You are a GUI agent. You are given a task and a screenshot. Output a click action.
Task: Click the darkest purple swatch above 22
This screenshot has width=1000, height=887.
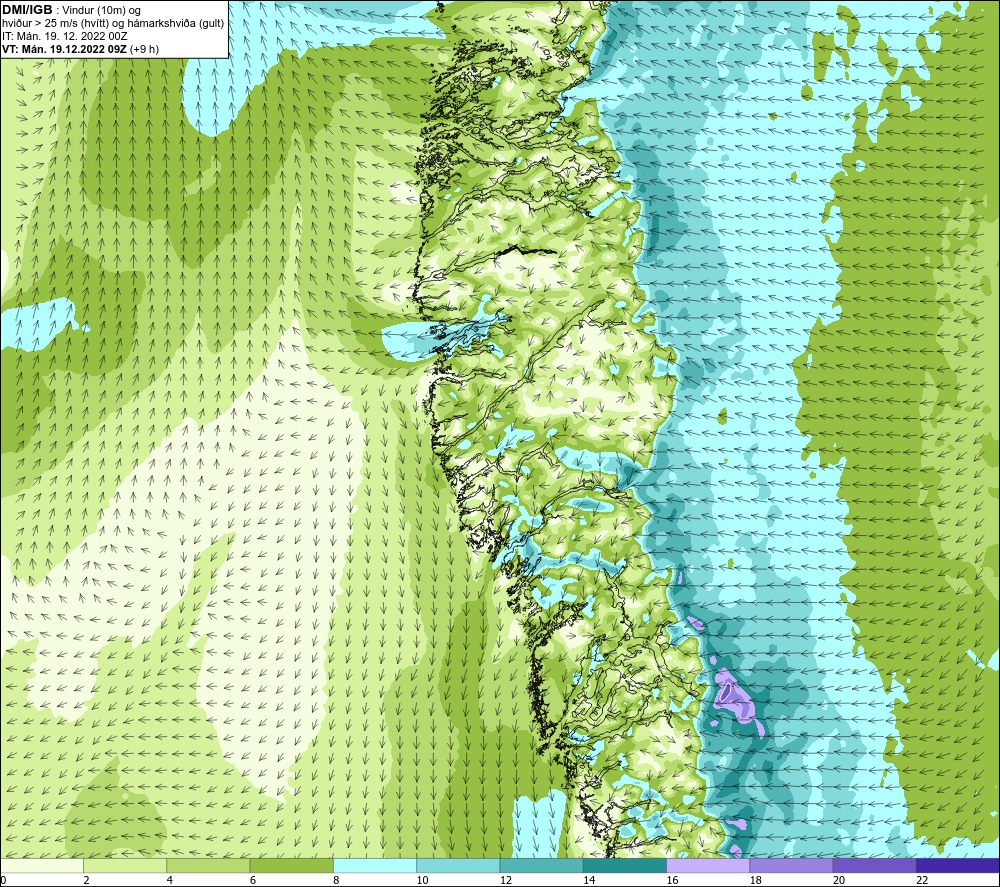pos(957,865)
